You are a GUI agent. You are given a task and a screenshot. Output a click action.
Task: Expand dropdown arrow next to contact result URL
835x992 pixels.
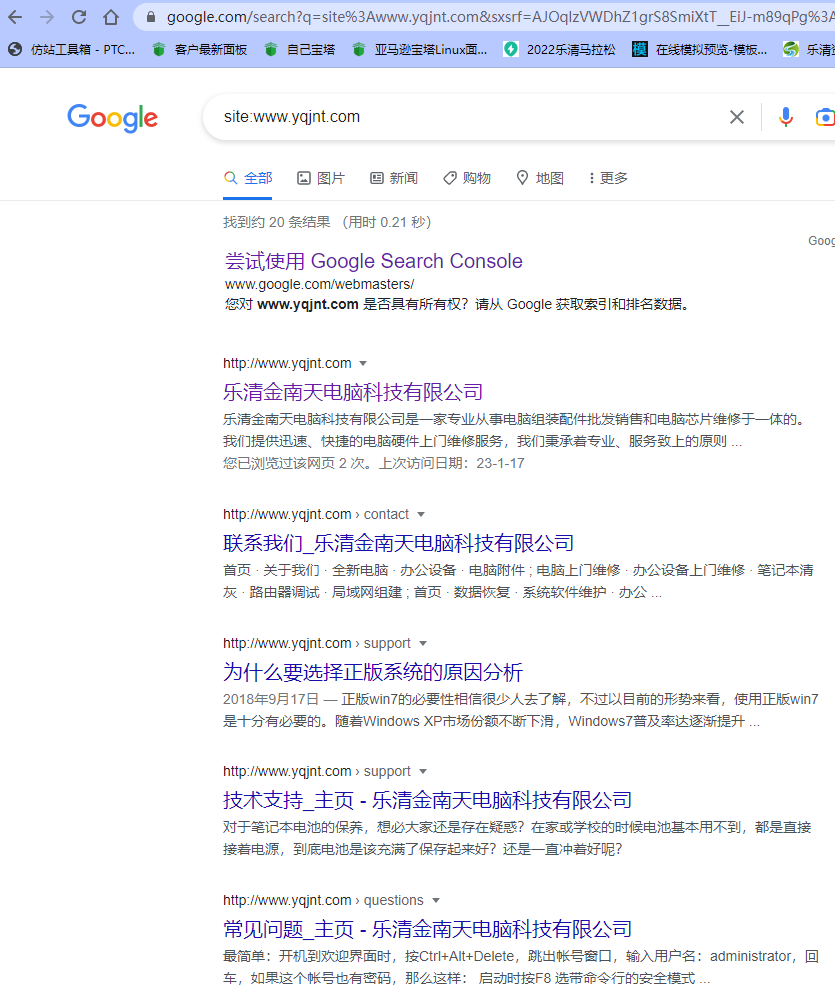(x=420, y=515)
